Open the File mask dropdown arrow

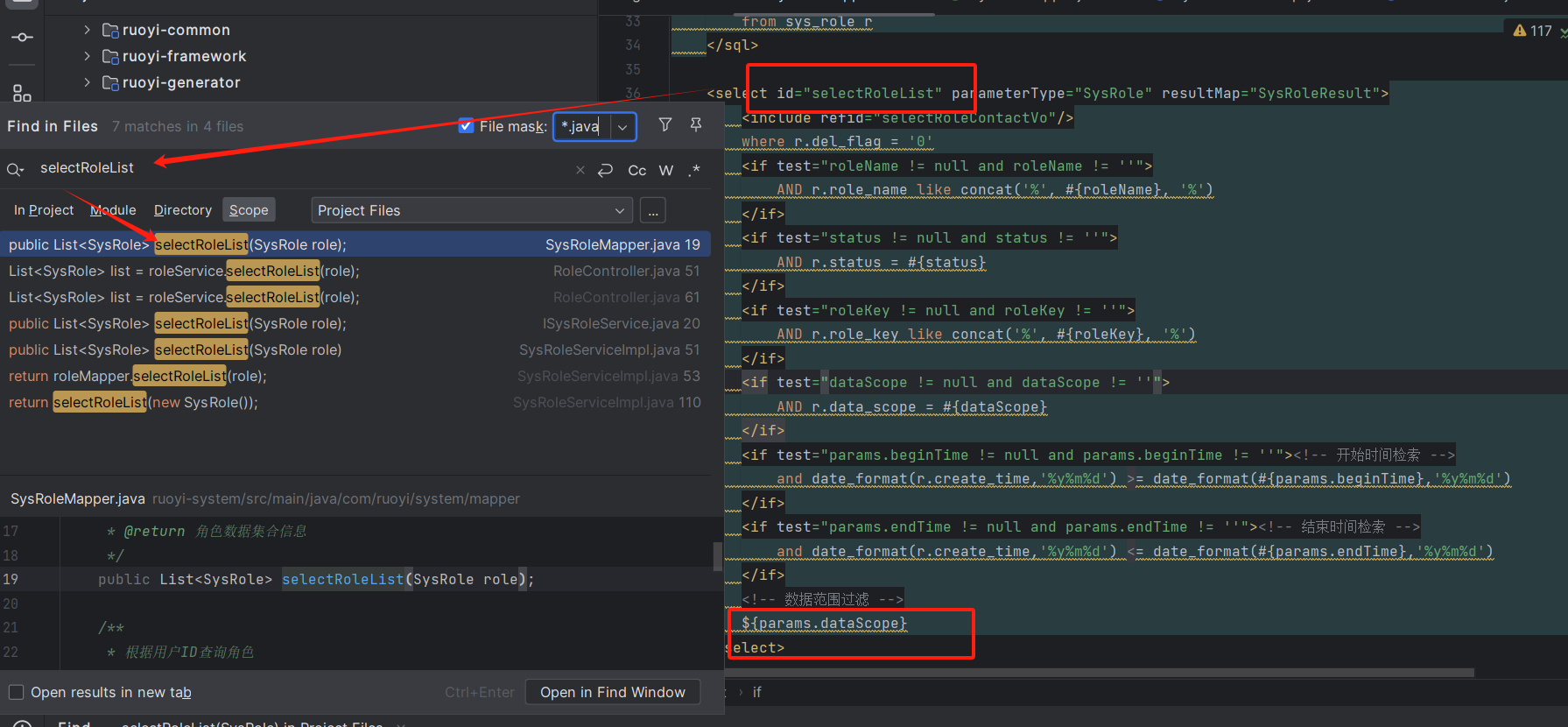pyautogui.click(x=622, y=127)
